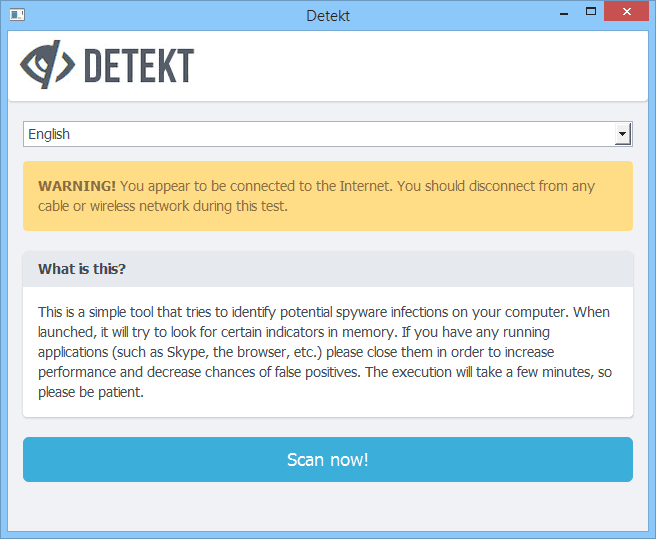Click the Detekt eye logo icon
Screen dimensions: 656x539
47,64
